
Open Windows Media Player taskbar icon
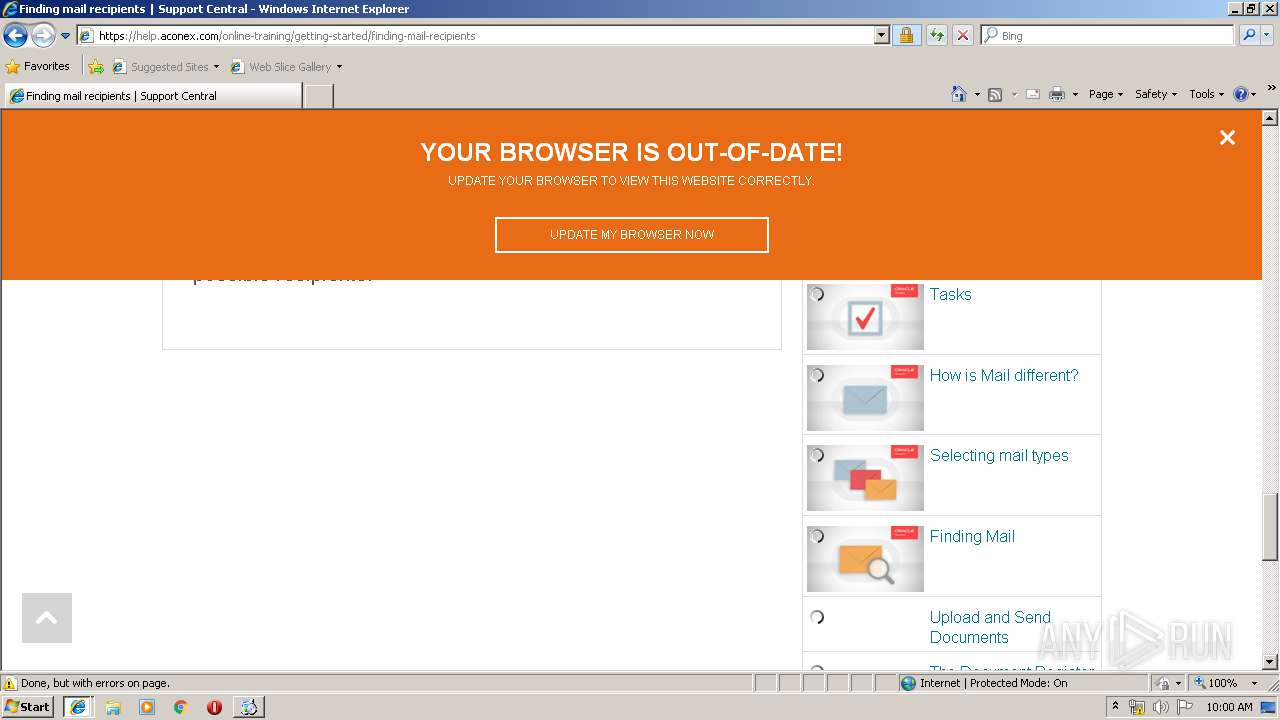point(147,707)
